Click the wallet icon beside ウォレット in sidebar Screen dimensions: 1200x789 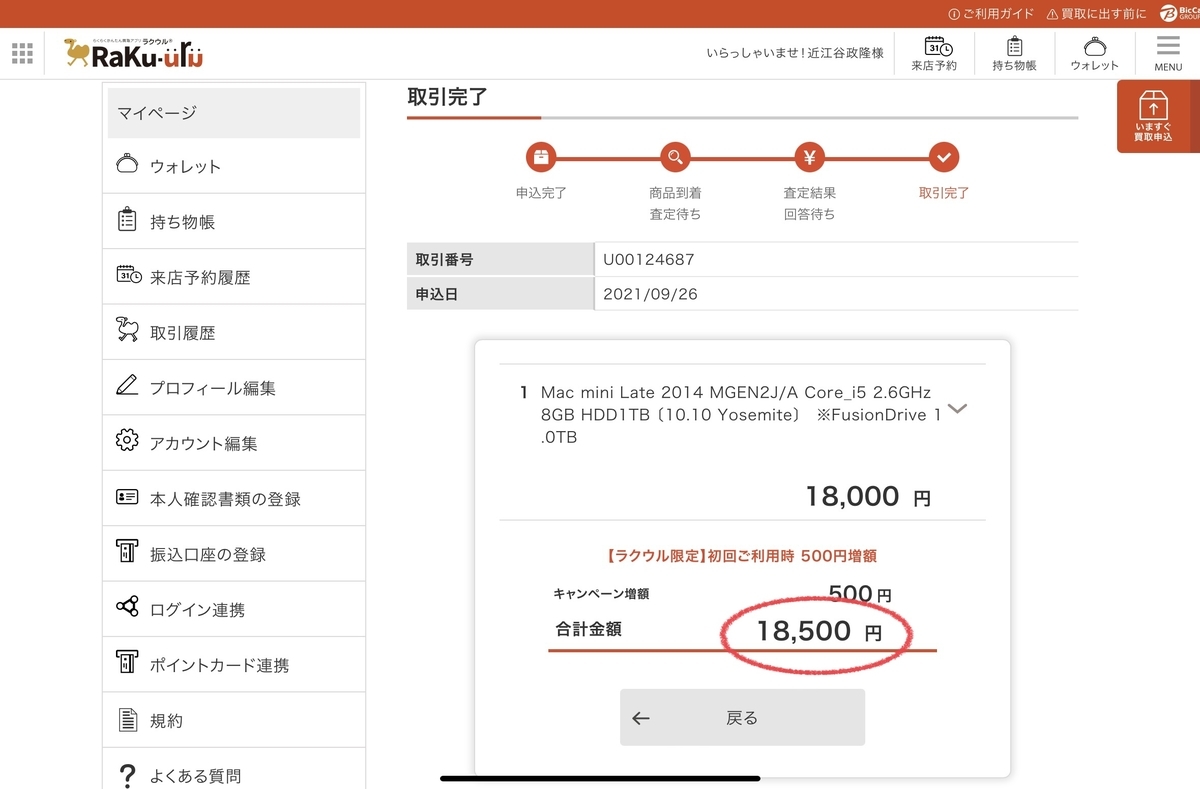pyautogui.click(x=127, y=165)
